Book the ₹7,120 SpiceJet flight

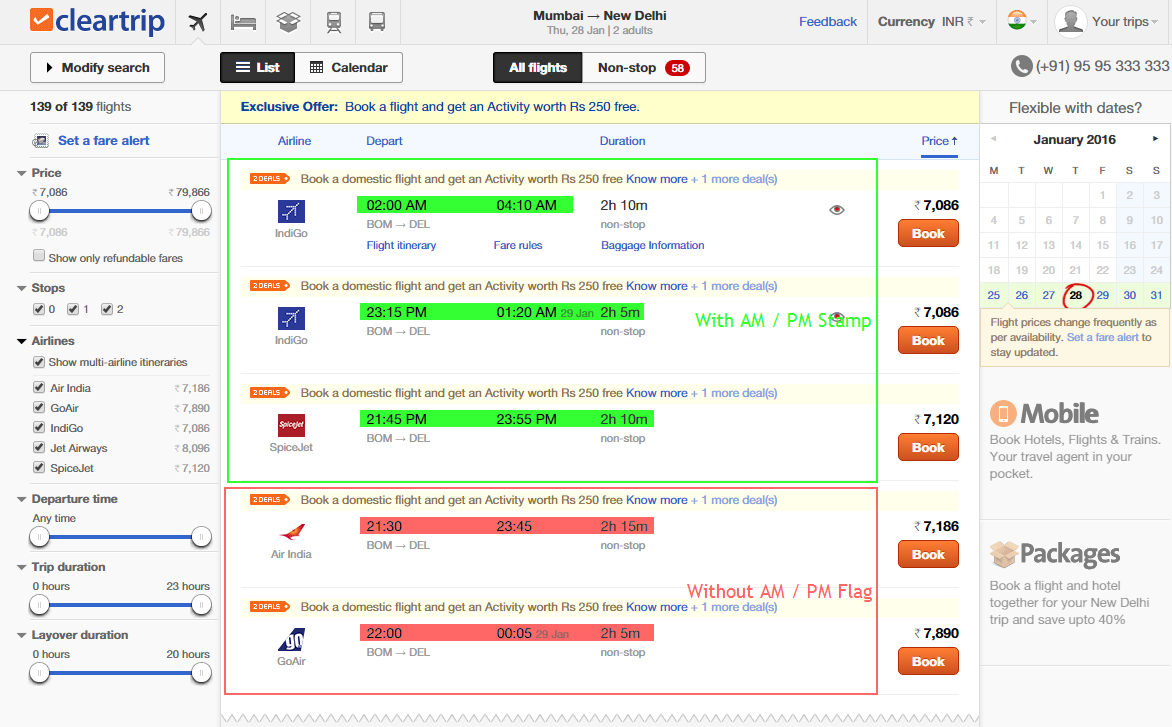point(928,448)
